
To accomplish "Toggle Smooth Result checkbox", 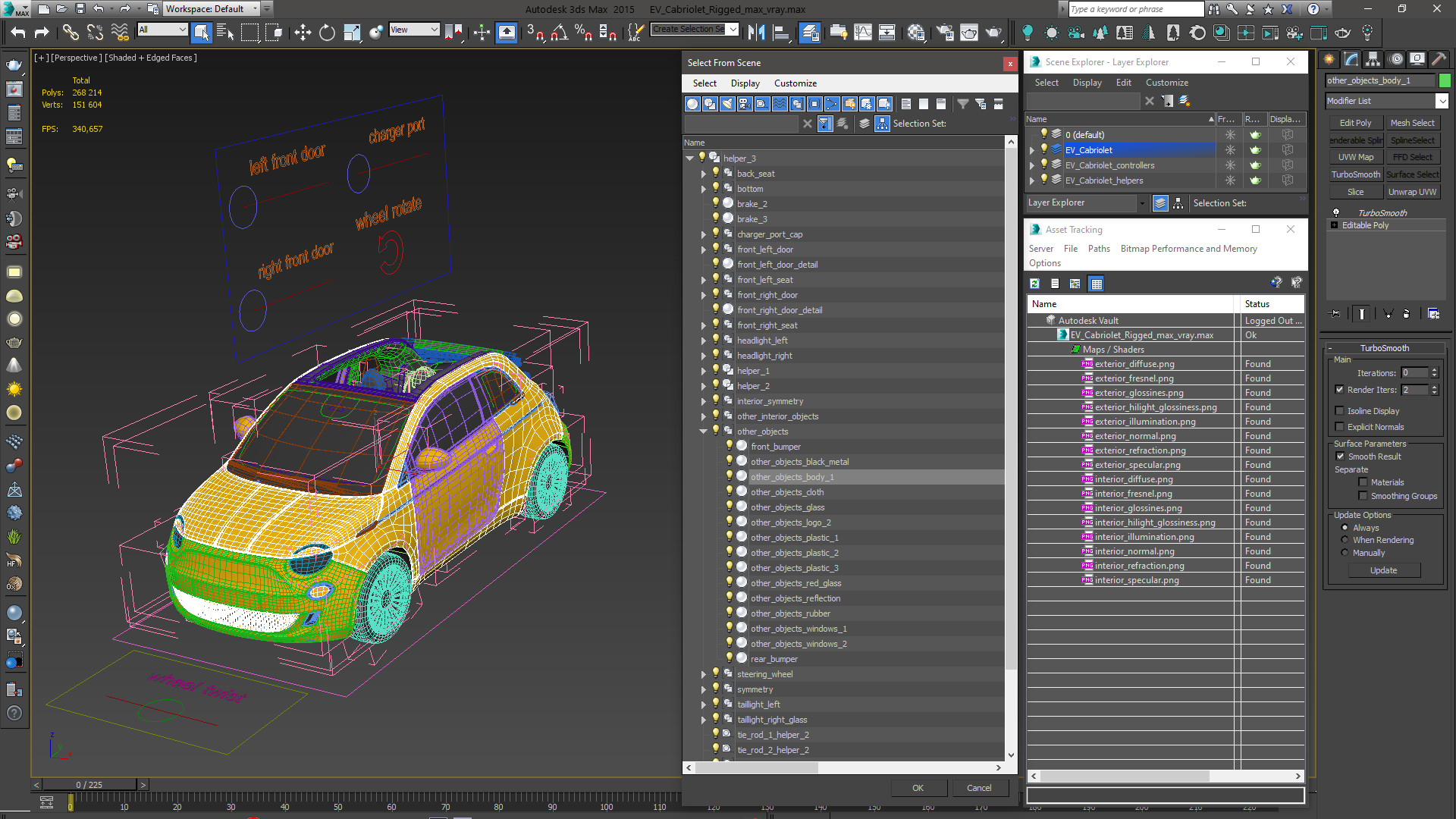I will pyautogui.click(x=1340, y=457).
